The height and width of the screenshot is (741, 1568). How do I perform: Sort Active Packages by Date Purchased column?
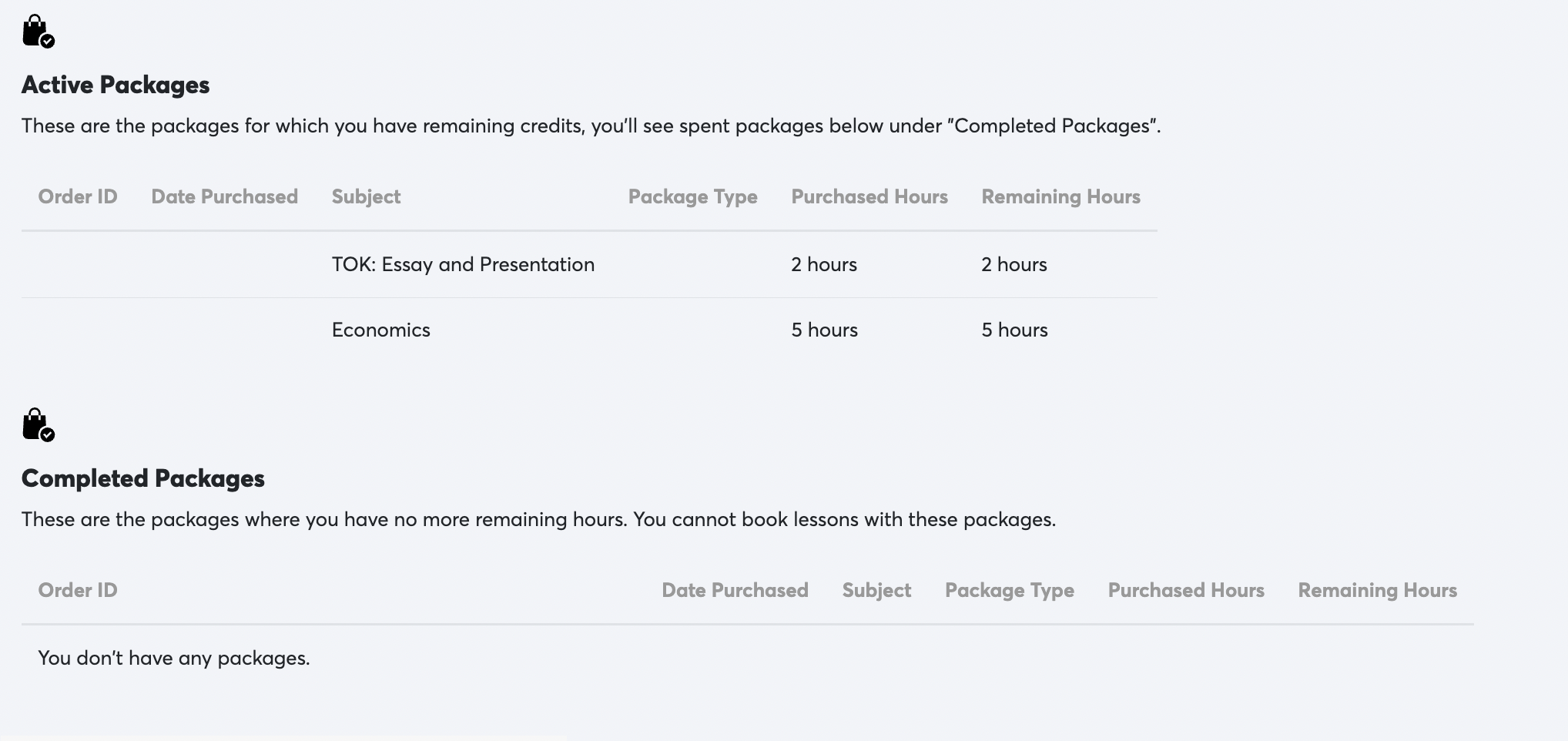224,196
